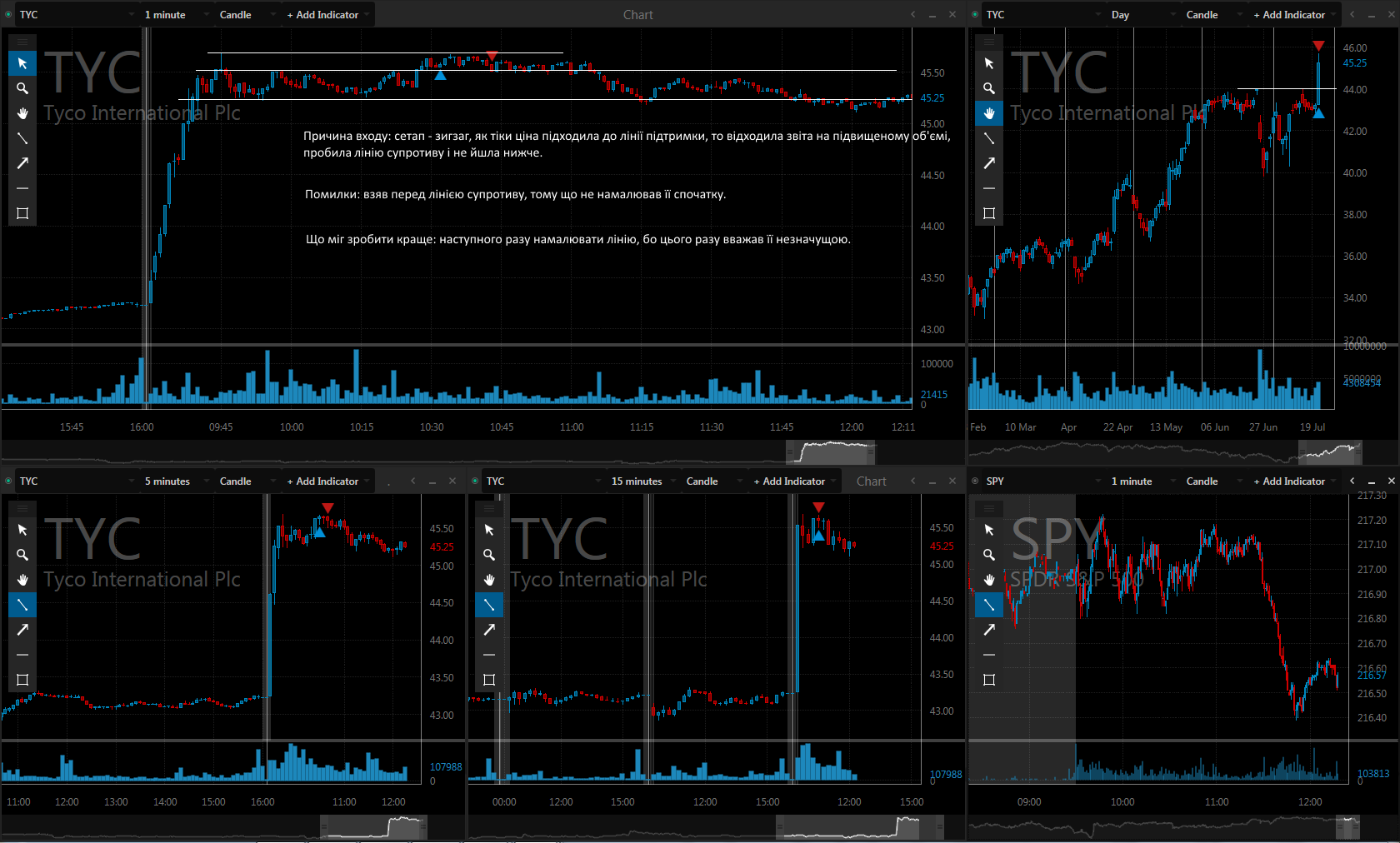
Task: Select the zoom magnifier tool in the TYC 1 minute chart
Action: coord(22,88)
